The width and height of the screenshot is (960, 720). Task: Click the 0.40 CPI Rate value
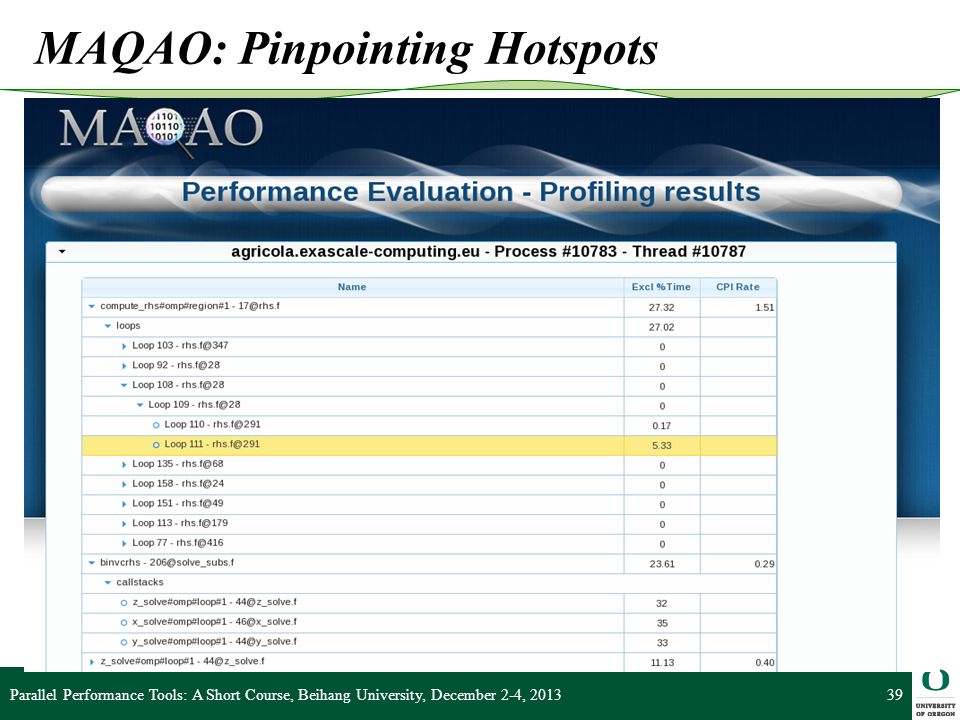coord(764,662)
